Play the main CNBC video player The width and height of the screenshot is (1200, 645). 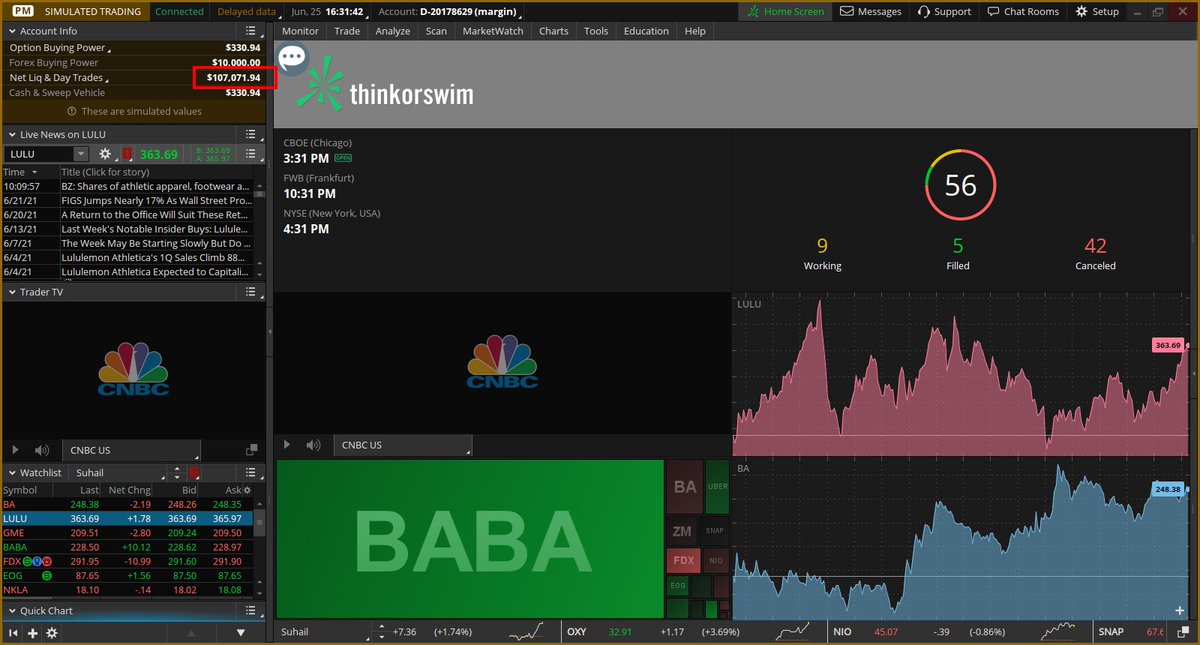pos(287,445)
